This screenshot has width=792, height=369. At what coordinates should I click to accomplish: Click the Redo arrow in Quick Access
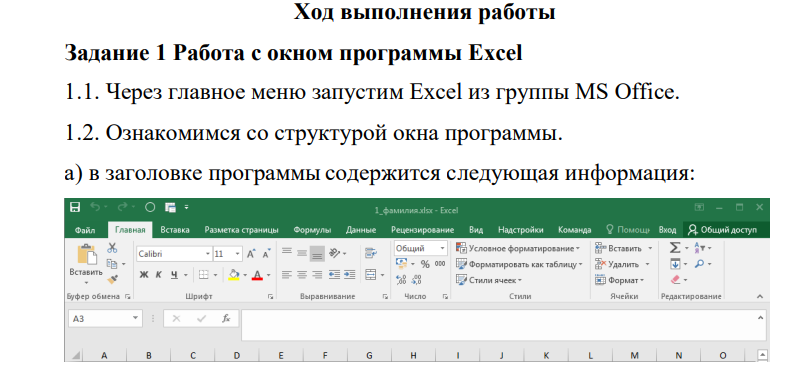[x=122, y=207]
